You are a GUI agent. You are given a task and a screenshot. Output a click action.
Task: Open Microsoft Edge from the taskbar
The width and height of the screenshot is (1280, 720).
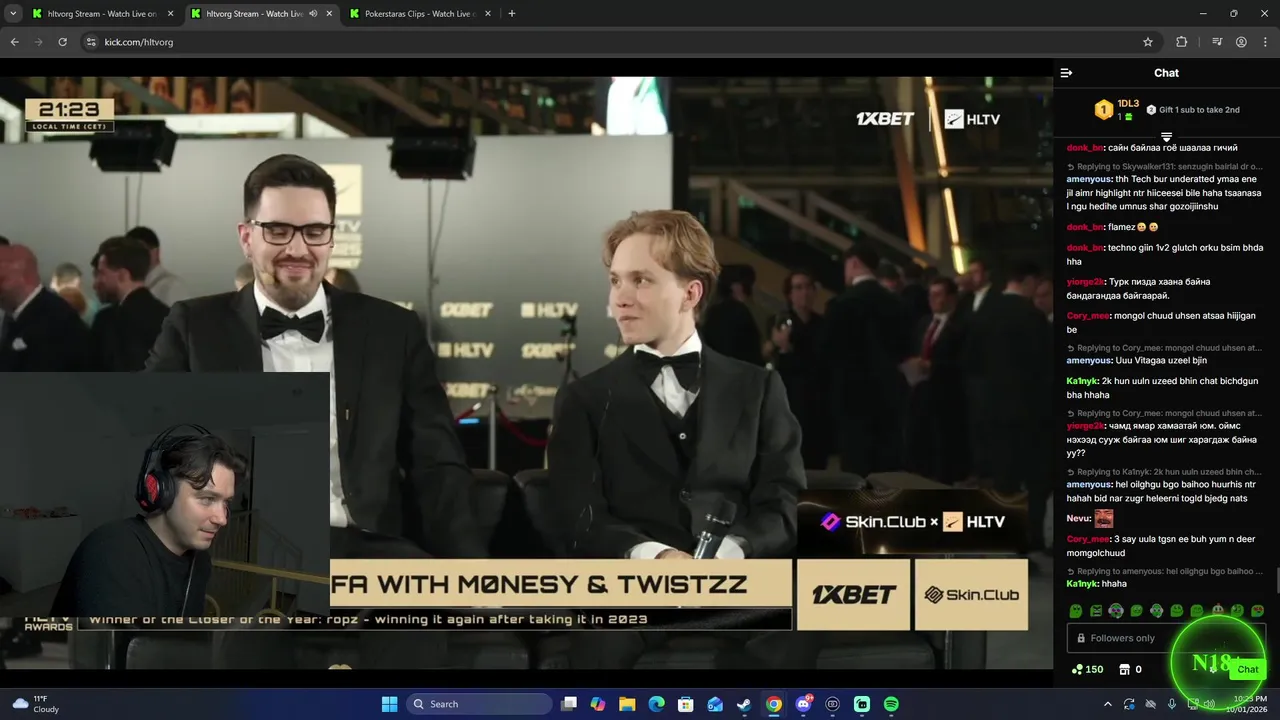pyautogui.click(x=656, y=704)
